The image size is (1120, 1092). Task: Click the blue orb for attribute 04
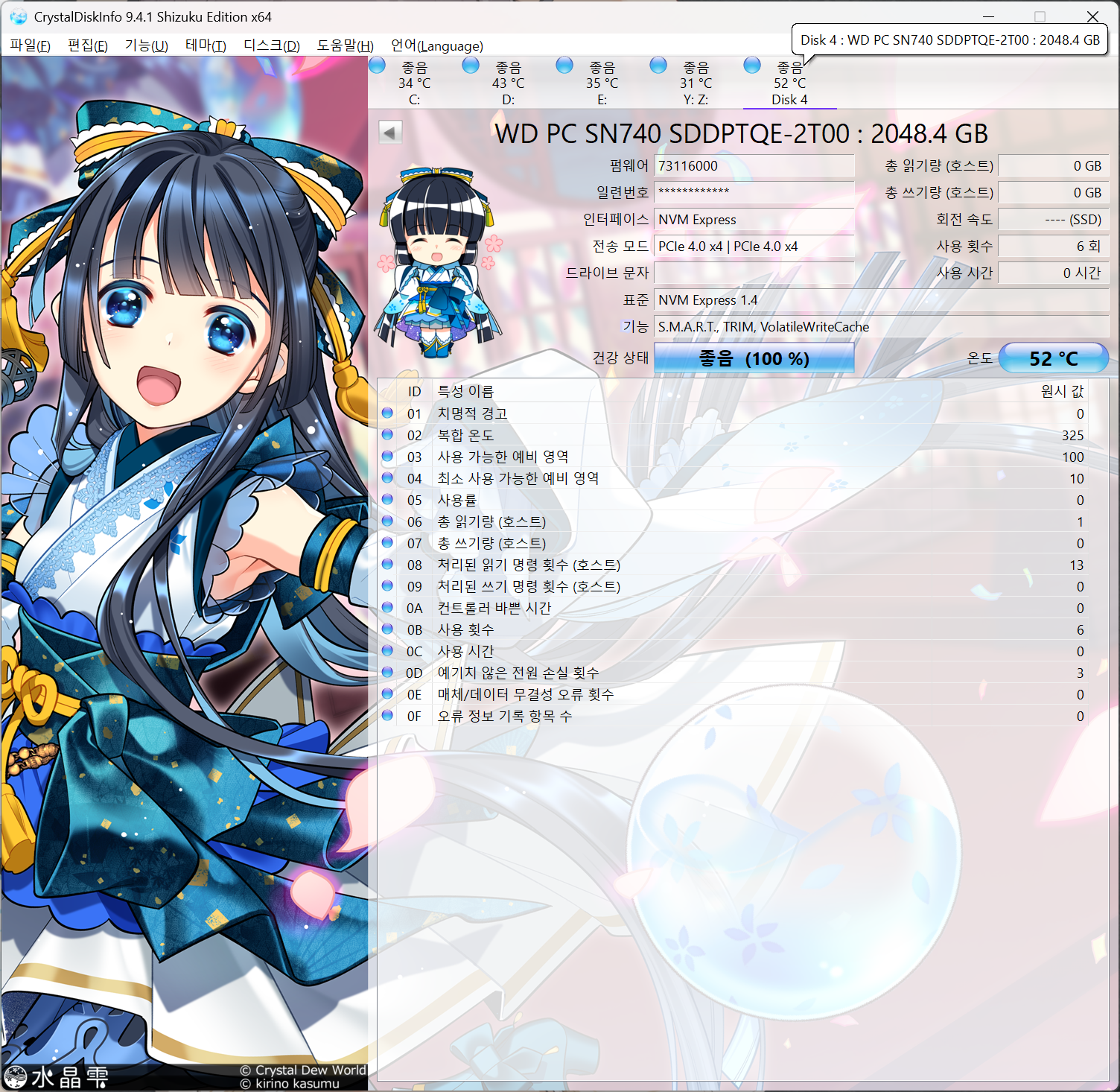click(x=387, y=477)
